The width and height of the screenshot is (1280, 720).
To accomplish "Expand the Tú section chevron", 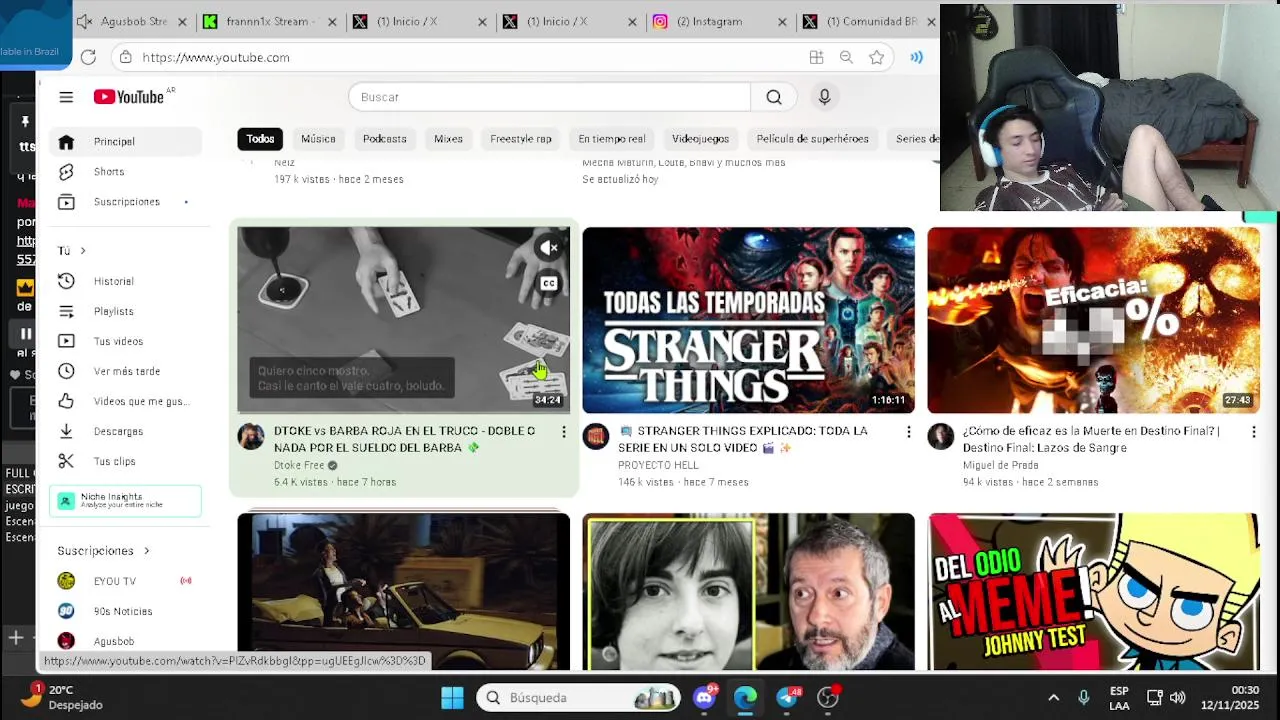I will pos(83,251).
